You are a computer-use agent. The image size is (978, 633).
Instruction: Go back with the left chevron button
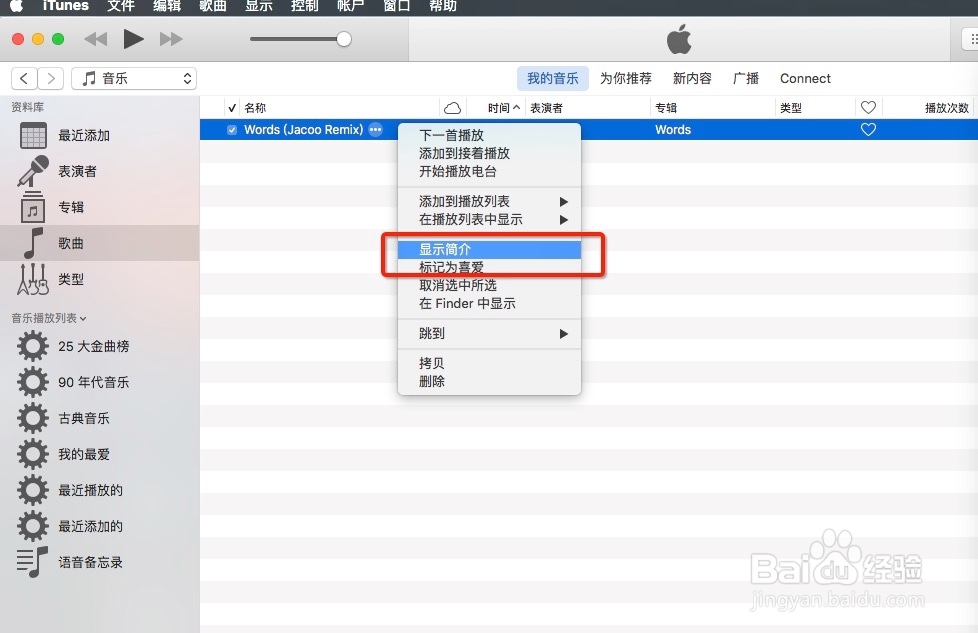coord(24,79)
